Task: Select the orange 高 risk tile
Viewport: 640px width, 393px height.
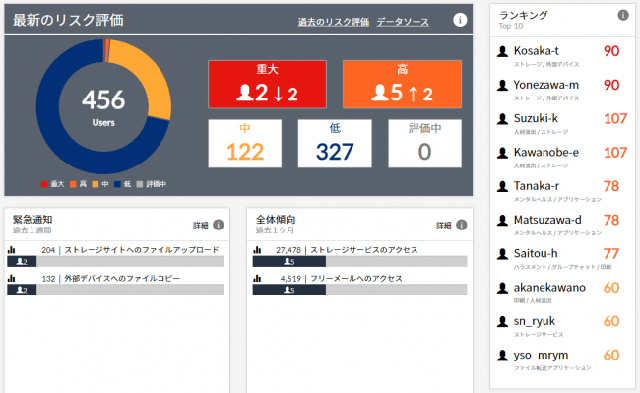Action: tap(402, 84)
